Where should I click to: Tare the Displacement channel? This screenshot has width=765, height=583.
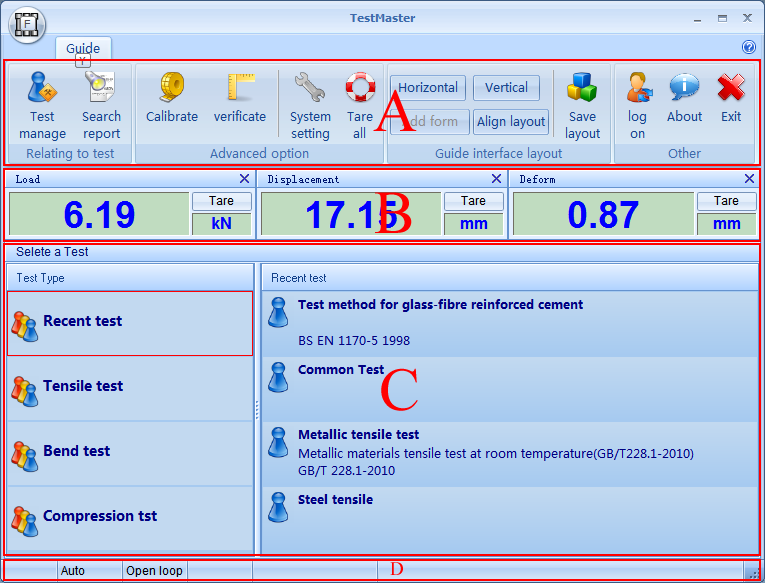coord(473,201)
